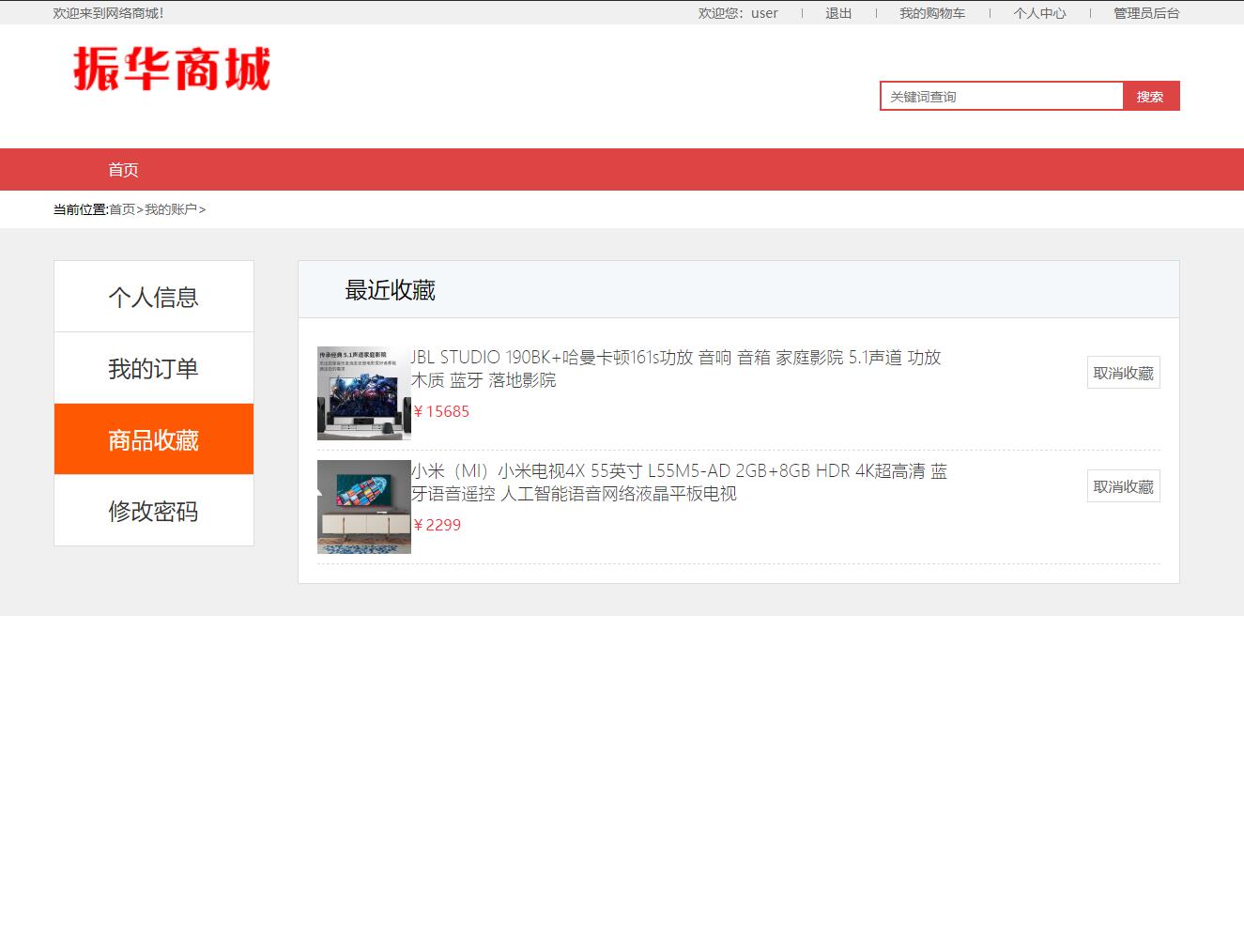Open 个人信息 in the sidebar

[x=153, y=296]
